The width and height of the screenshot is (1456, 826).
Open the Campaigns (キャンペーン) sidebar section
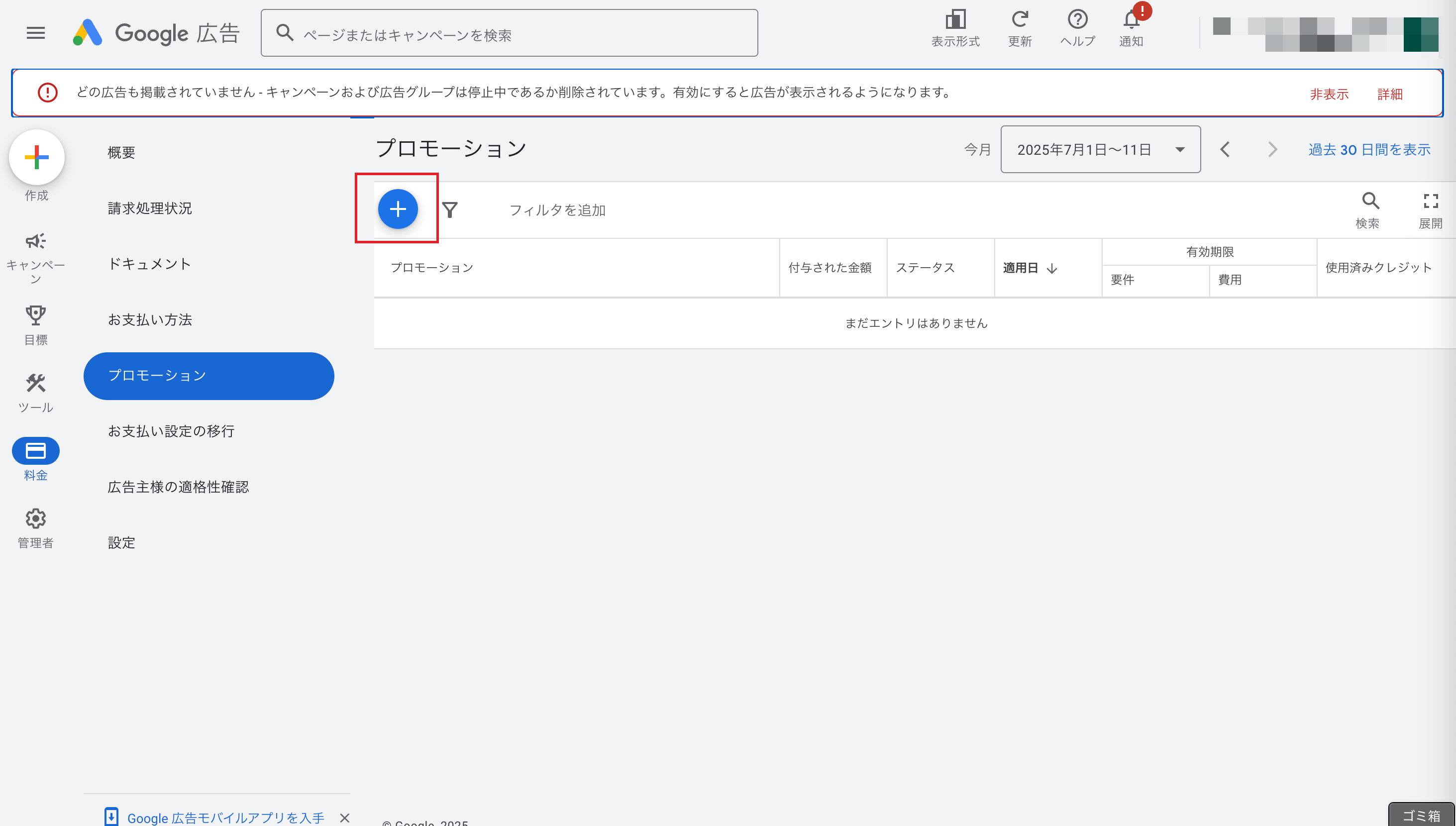point(36,242)
